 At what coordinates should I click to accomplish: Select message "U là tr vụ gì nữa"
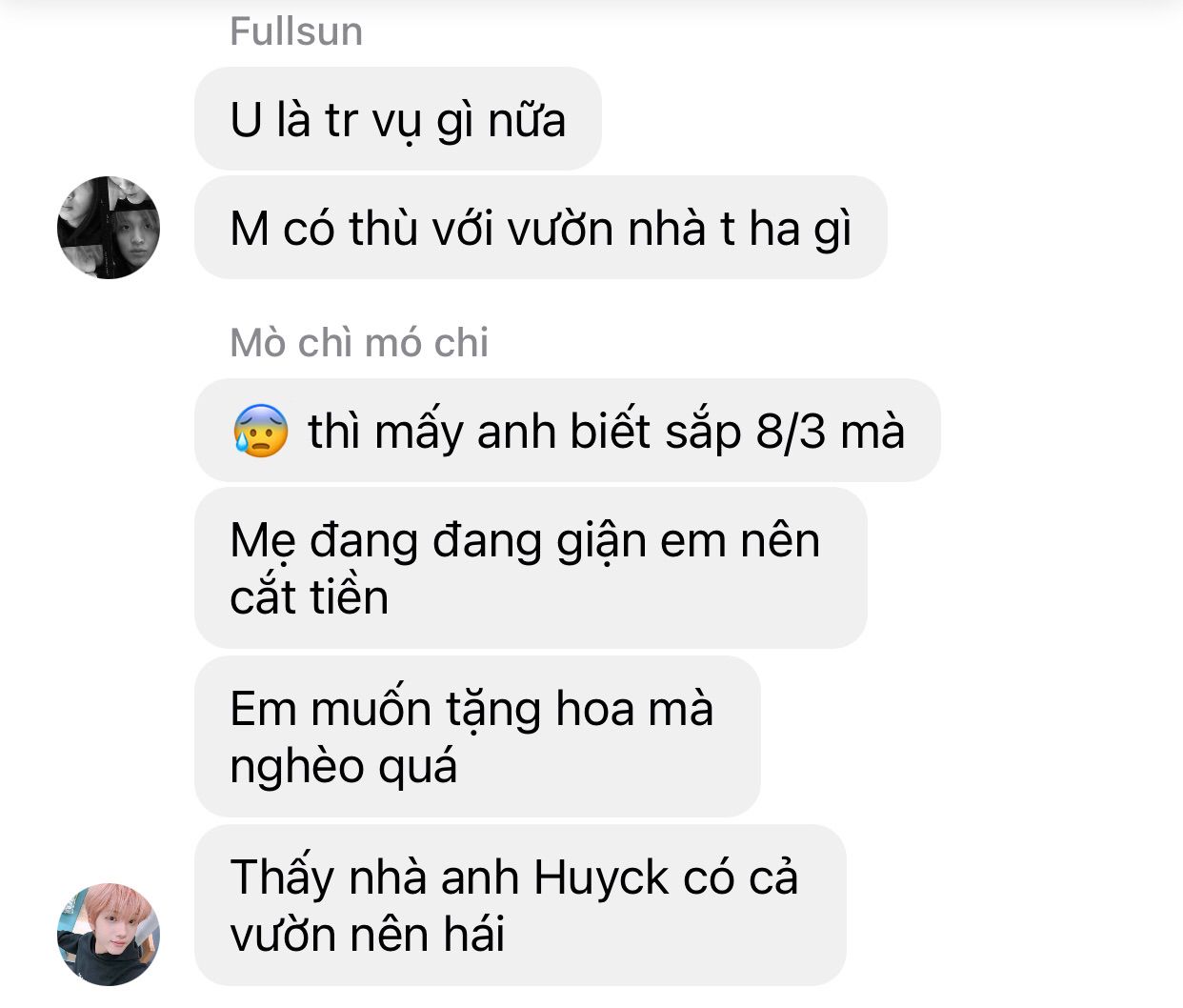pyautogui.click(x=398, y=119)
